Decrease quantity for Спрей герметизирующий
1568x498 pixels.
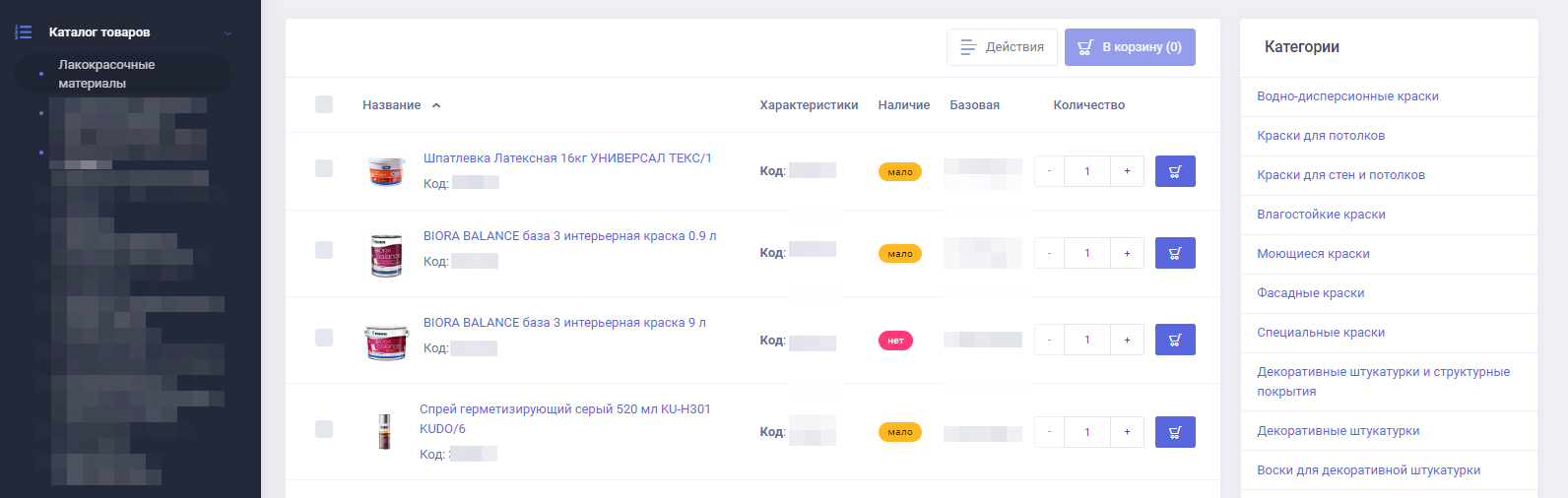pos(1049,432)
